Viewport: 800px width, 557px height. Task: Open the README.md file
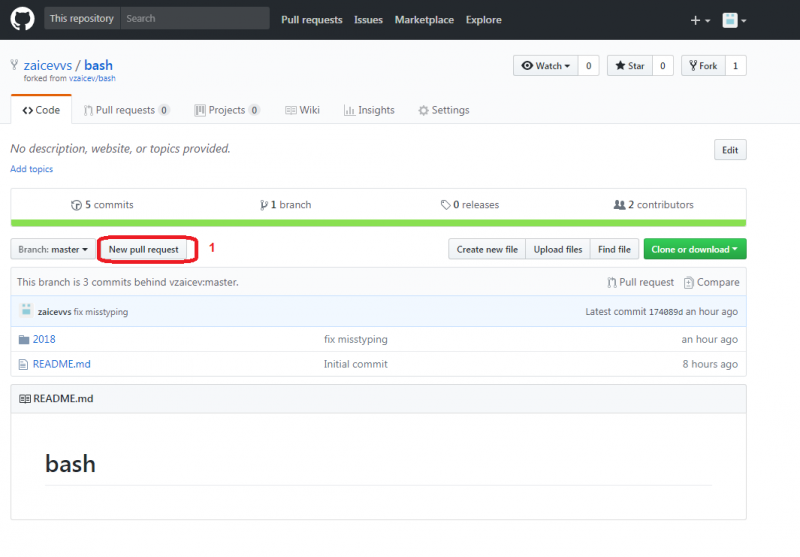[61, 364]
